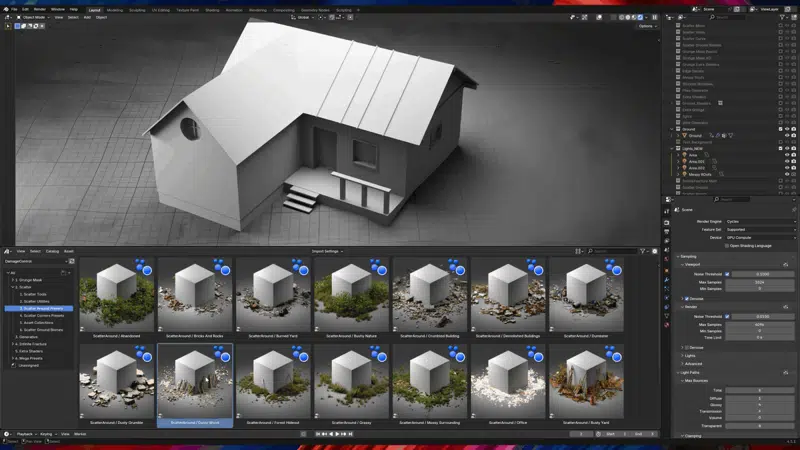Screen dimensions: 800x450
Task: Open the View Layer properties tab
Action: coord(666,241)
